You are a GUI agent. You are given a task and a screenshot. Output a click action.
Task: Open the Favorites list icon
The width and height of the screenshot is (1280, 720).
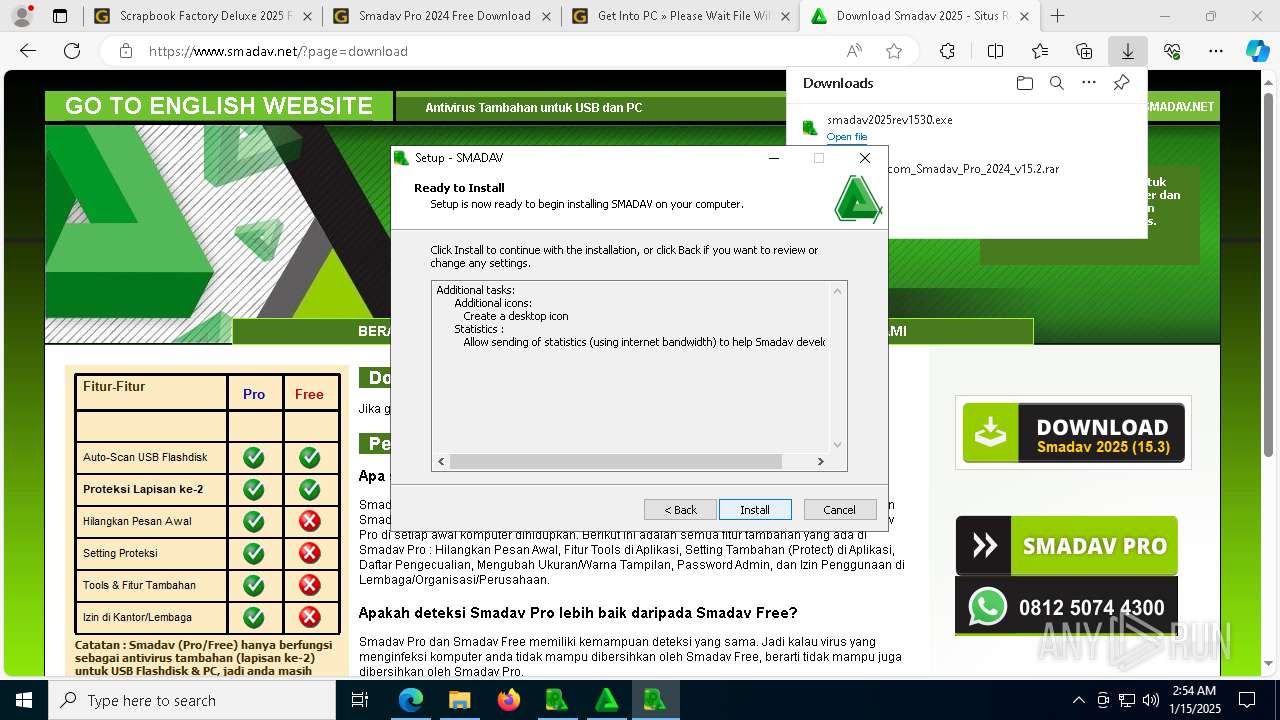pyautogui.click(x=1040, y=51)
